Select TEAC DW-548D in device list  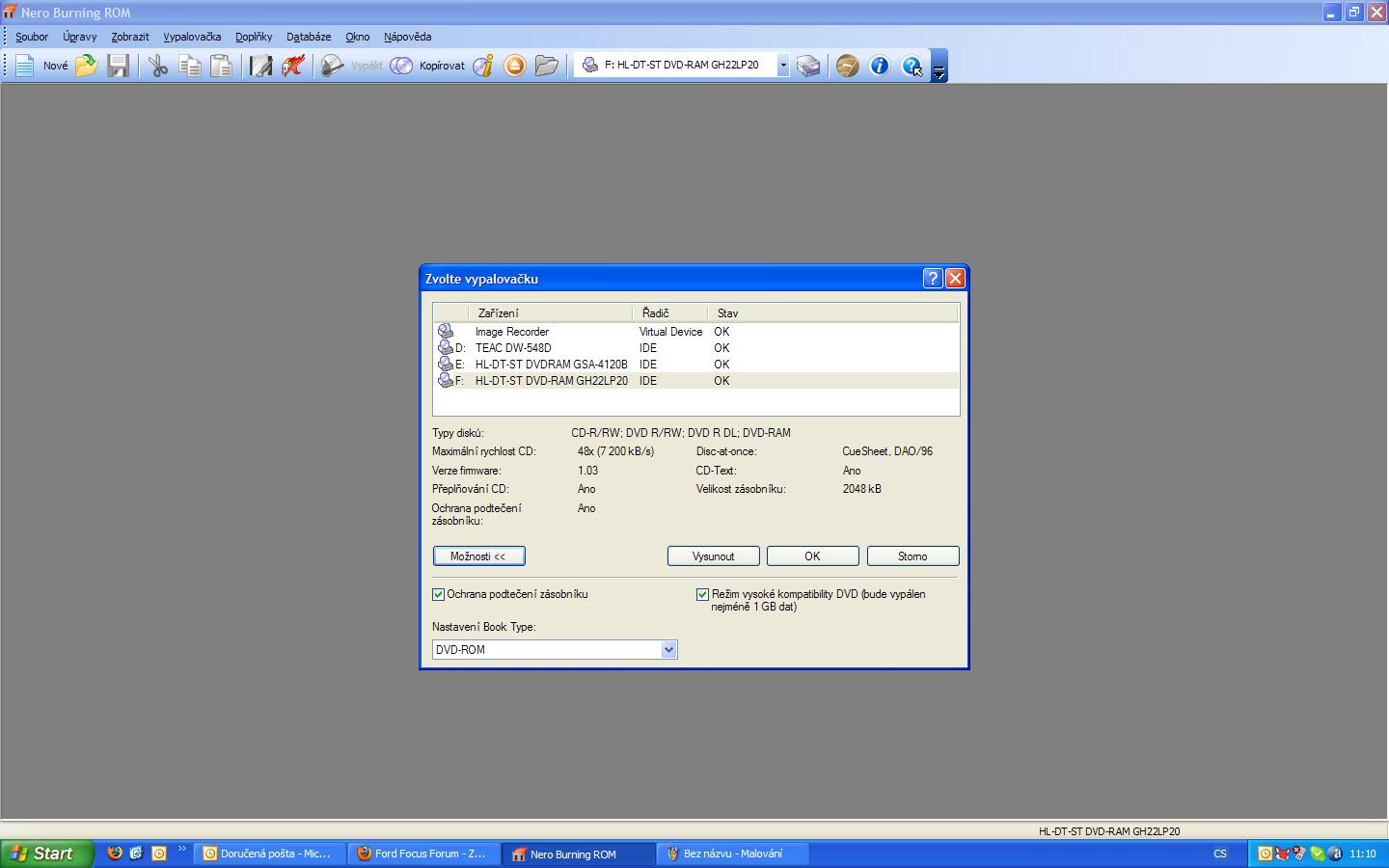pyautogui.click(x=513, y=348)
